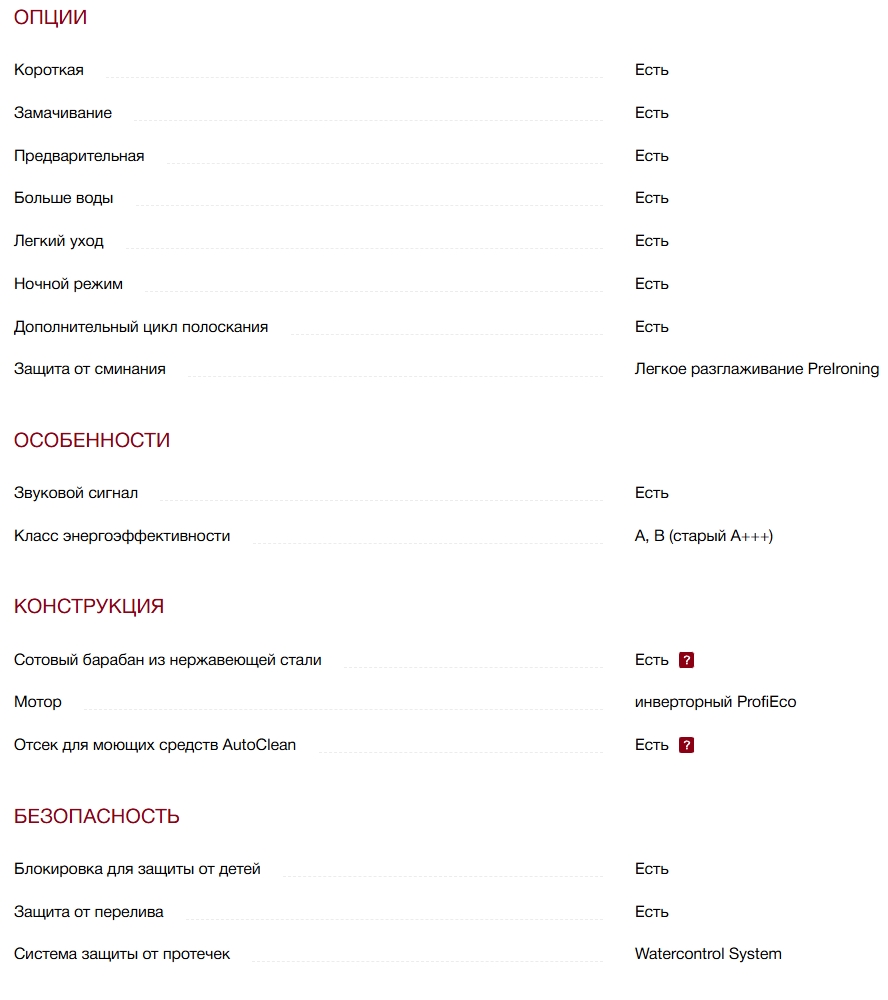Click the инверторный ProfiEco motor value
The image size is (888, 1000).
(x=716, y=702)
